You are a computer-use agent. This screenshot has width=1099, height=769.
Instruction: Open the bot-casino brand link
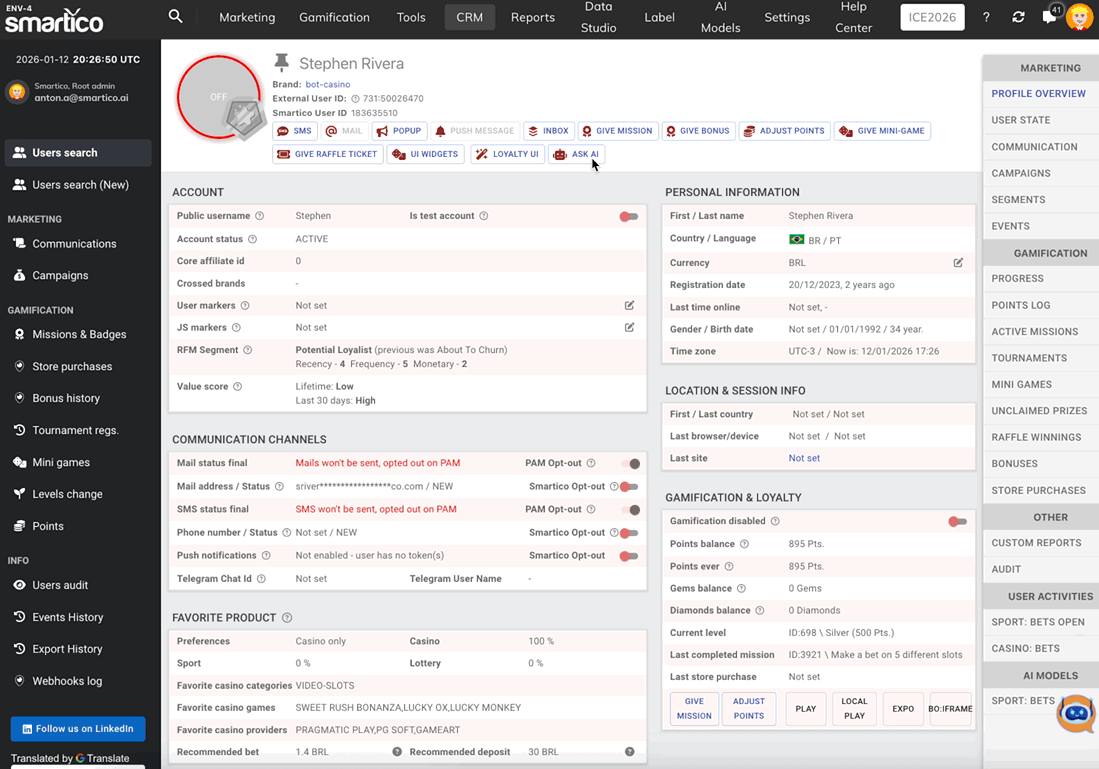point(327,85)
